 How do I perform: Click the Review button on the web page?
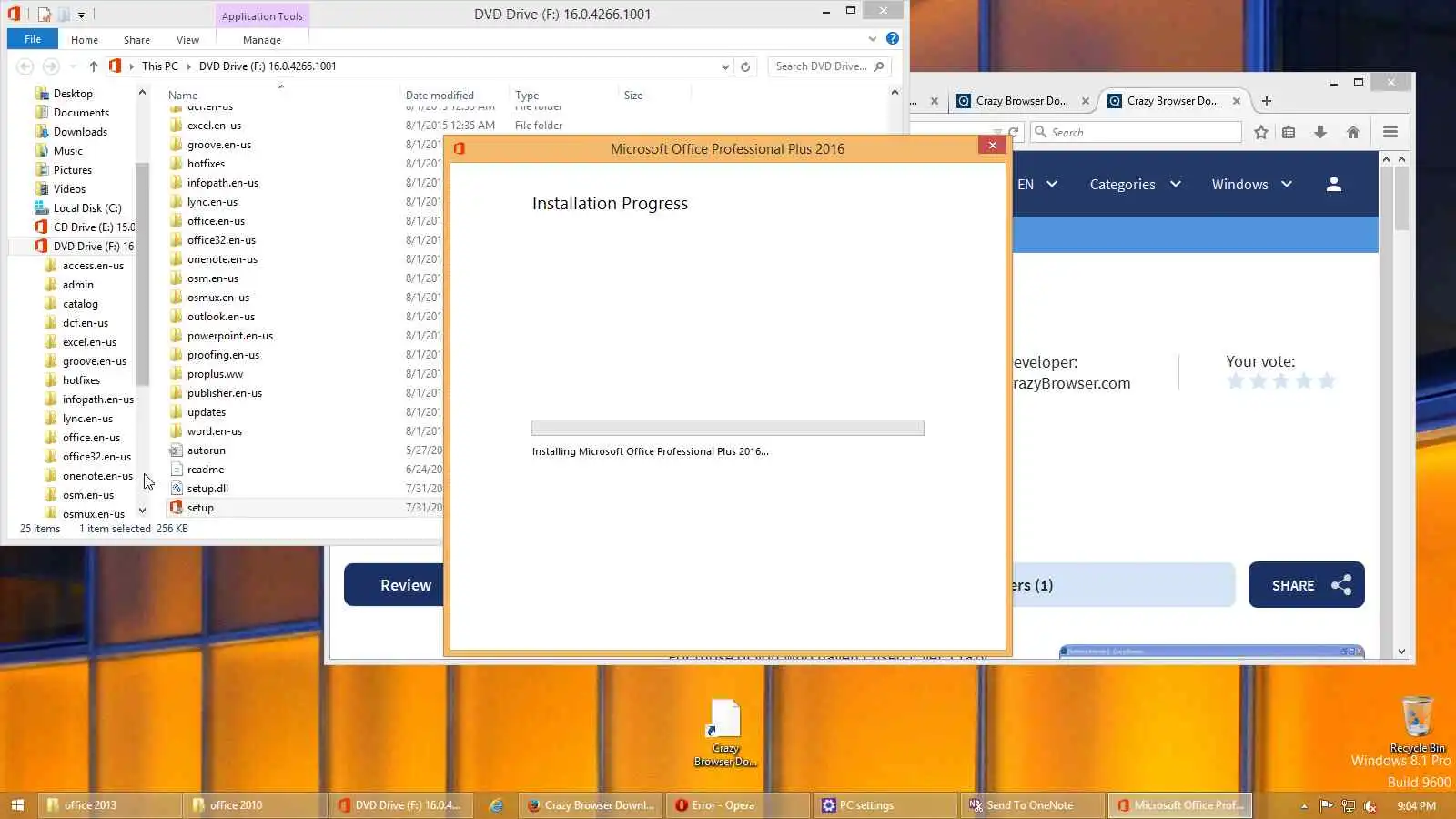click(x=394, y=585)
